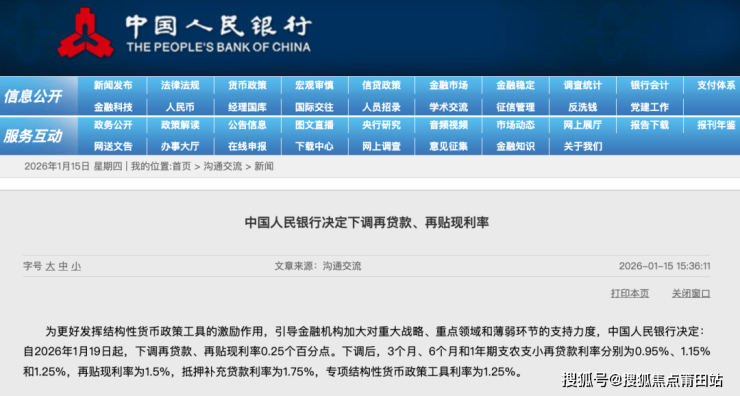Click the 信息公开 section header

(x=33, y=96)
